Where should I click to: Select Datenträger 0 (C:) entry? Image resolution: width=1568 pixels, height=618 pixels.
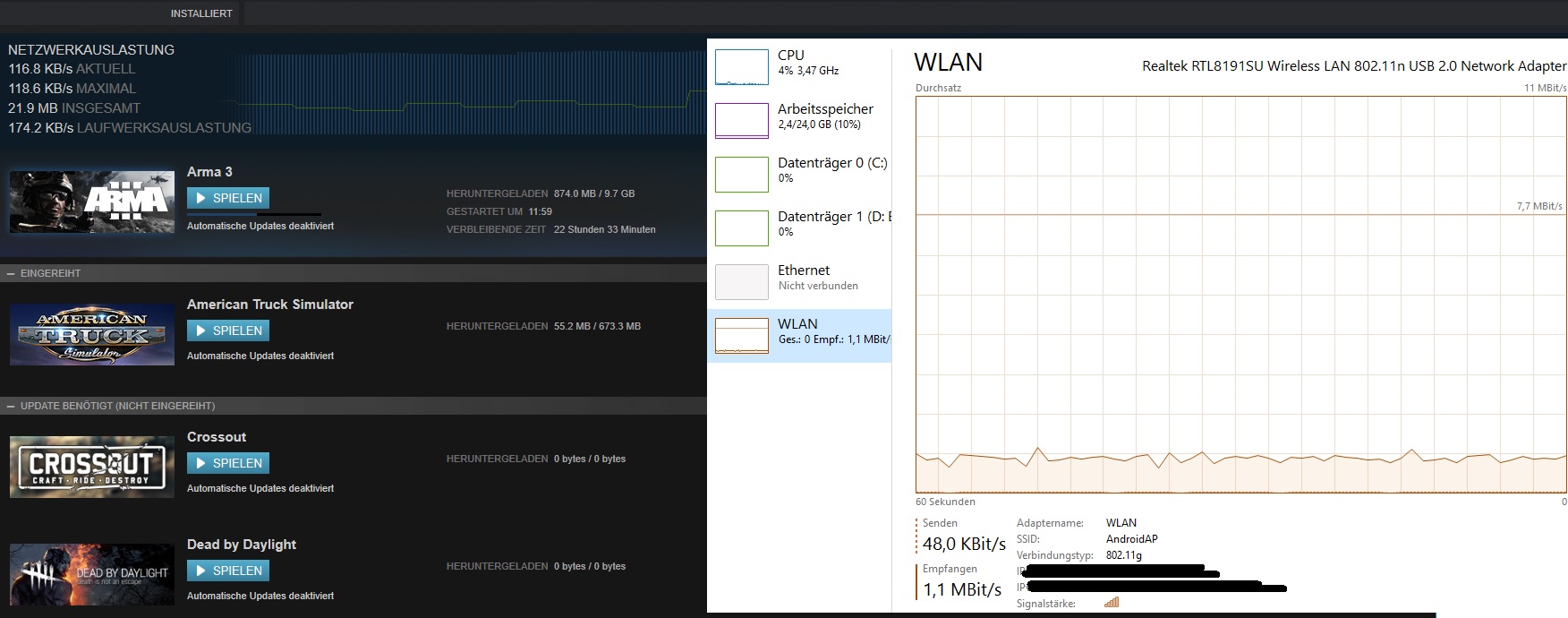[x=800, y=174]
